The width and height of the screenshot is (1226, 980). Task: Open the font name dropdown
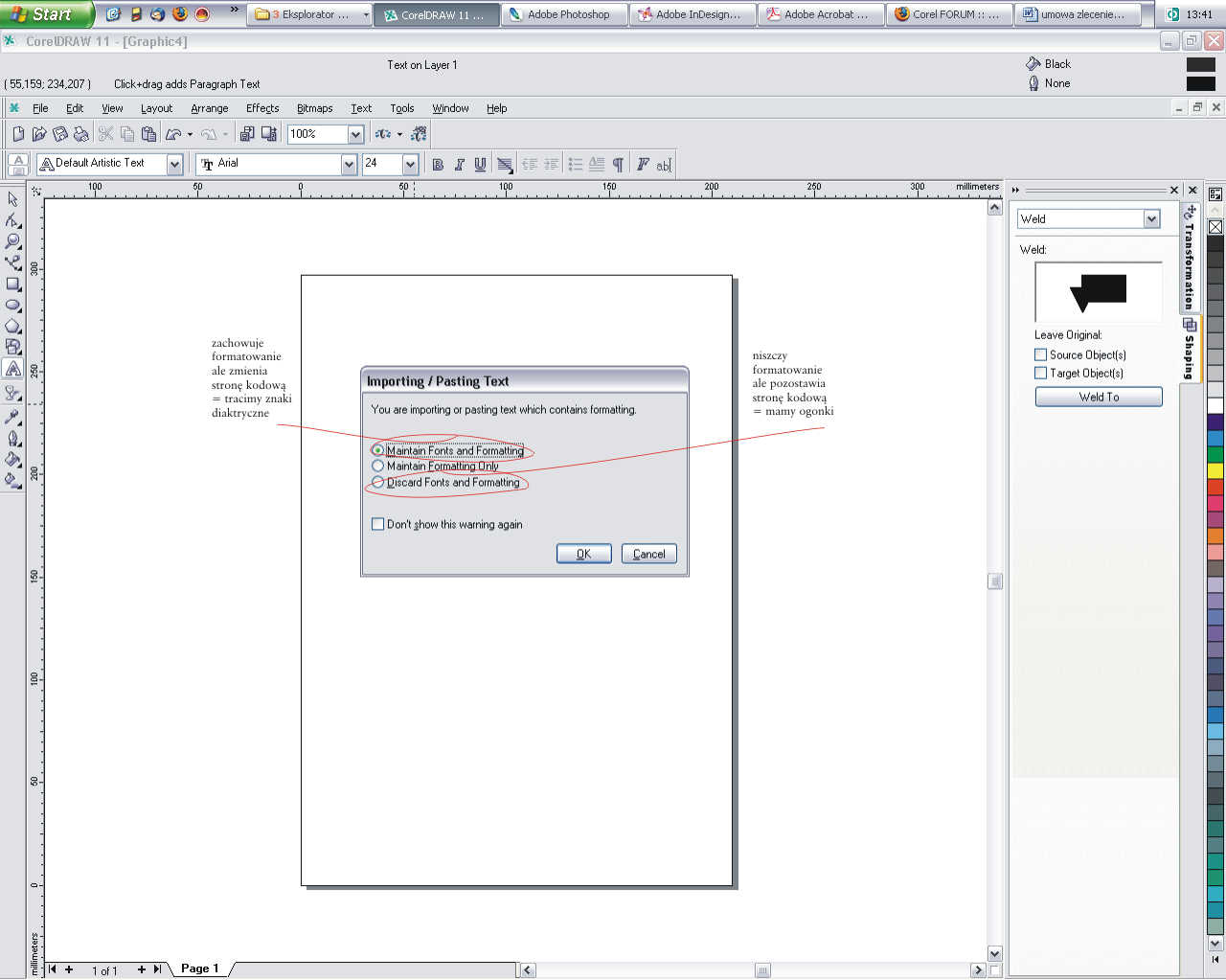tap(349, 165)
